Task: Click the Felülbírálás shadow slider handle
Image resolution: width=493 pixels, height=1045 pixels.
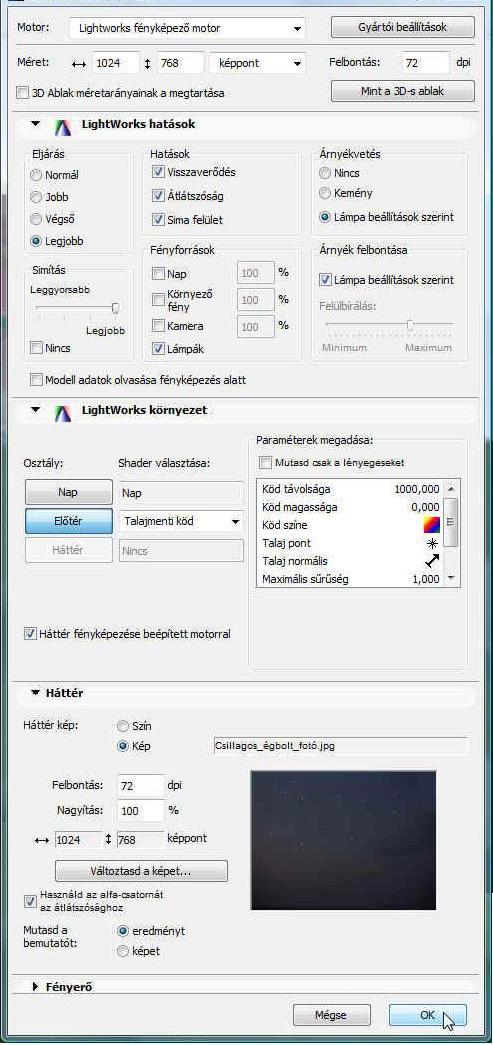Action: pos(410,325)
